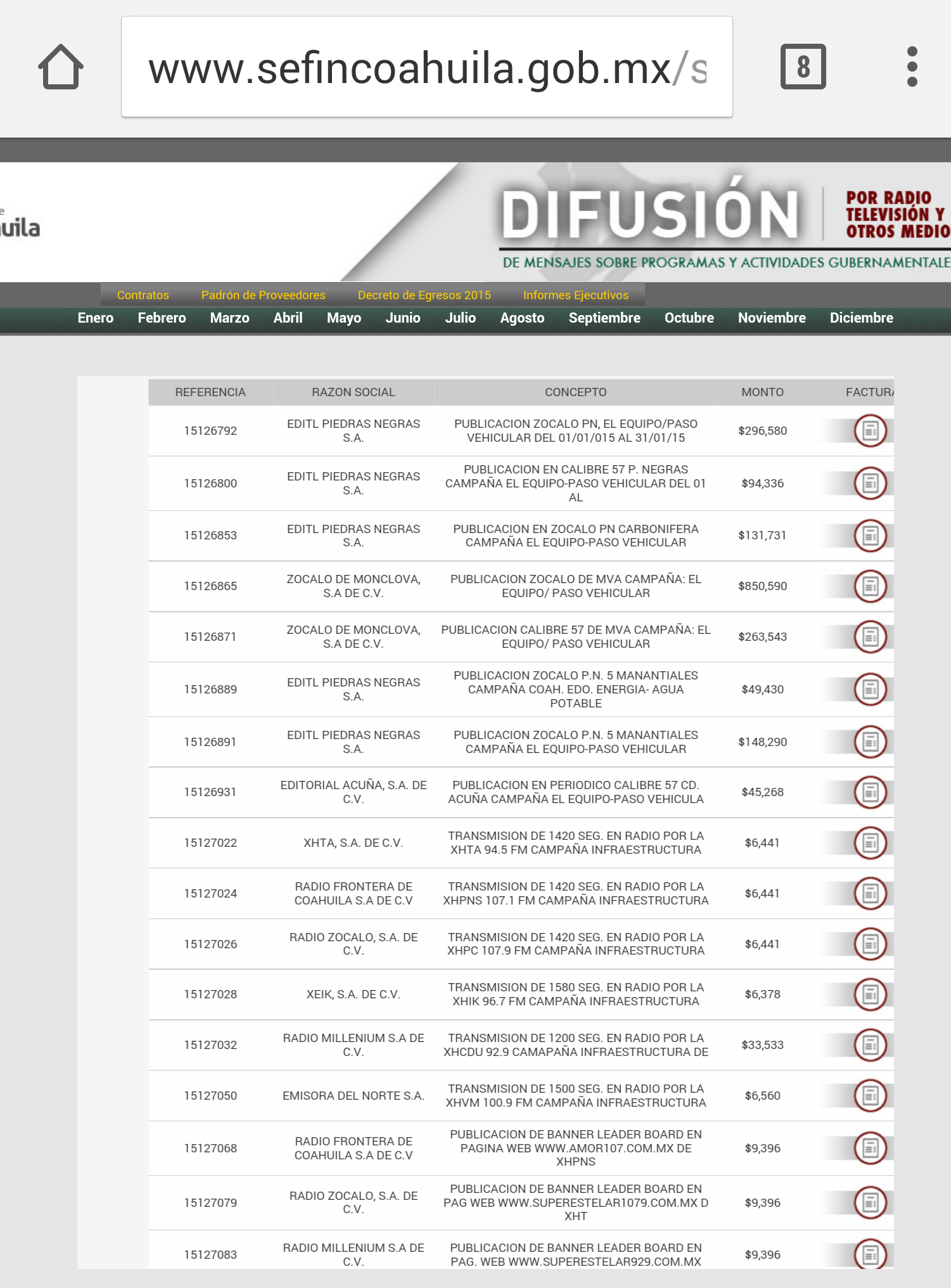Tap the URL address bar
Image resolution: width=951 pixels, height=1288 pixels.
point(426,67)
